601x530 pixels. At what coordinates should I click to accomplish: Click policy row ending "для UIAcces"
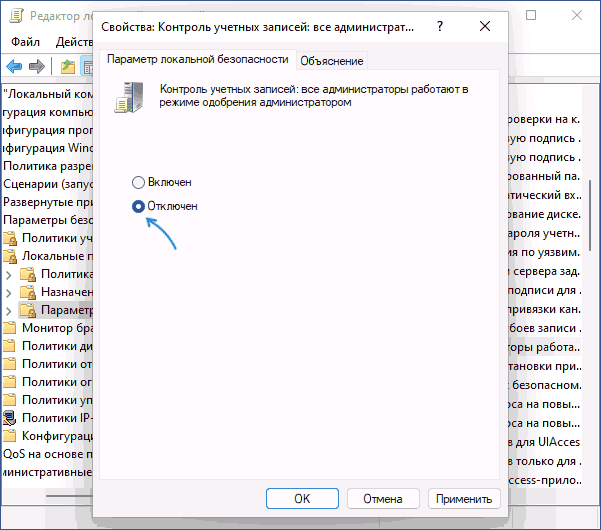(545, 442)
